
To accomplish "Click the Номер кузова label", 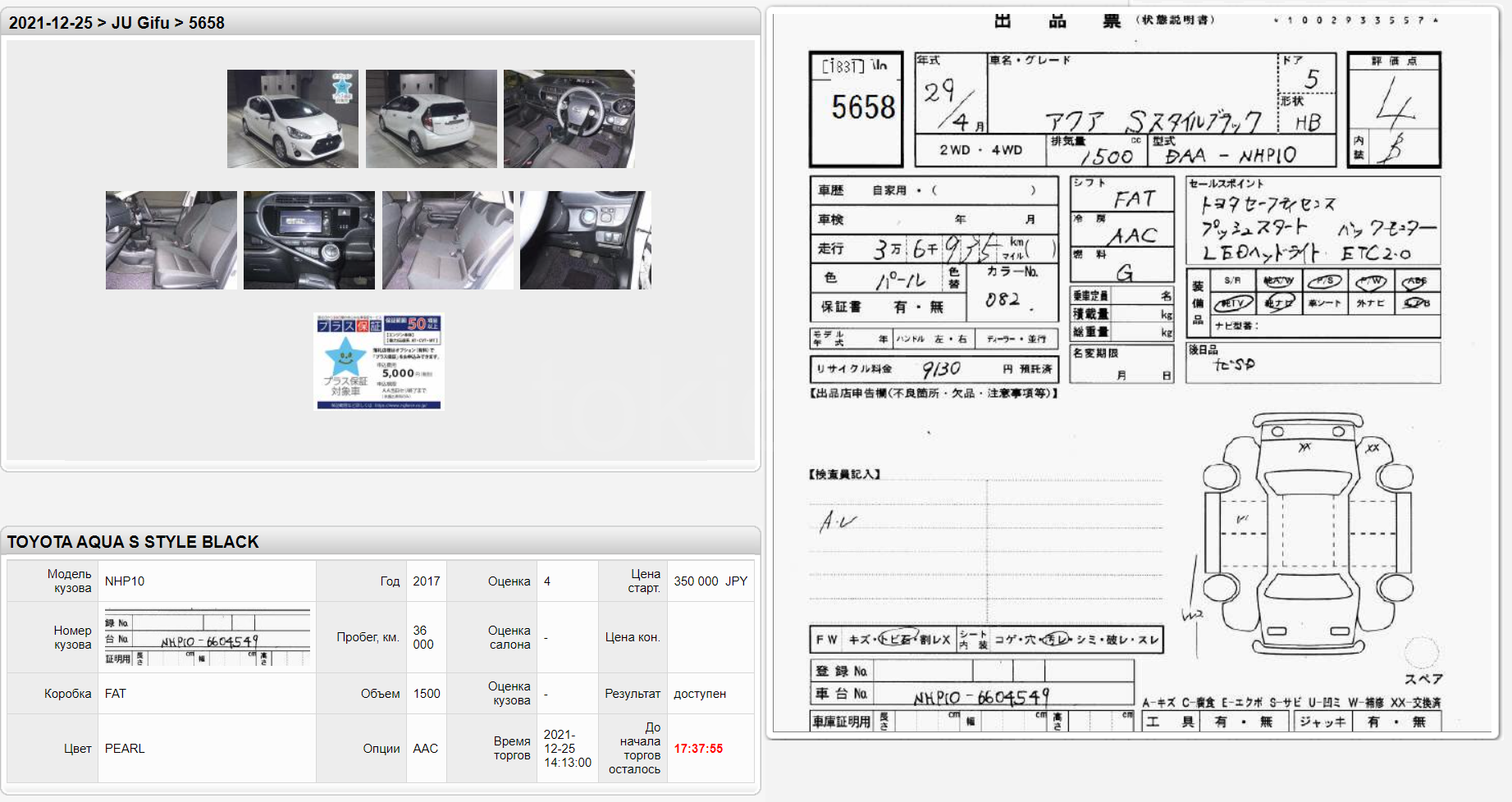I will click(x=72, y=637).
